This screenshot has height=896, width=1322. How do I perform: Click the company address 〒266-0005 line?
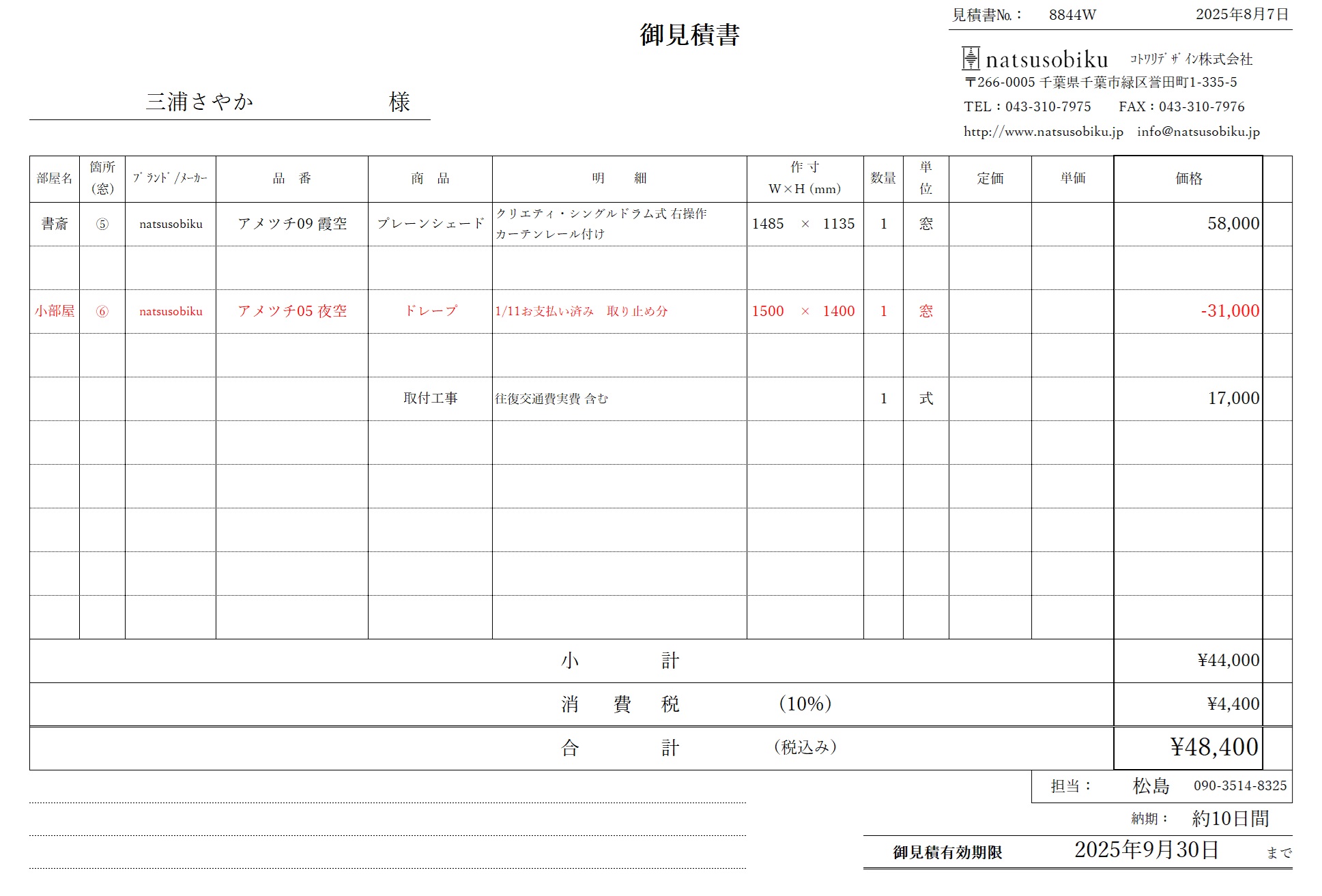(x=1100, y=83)
